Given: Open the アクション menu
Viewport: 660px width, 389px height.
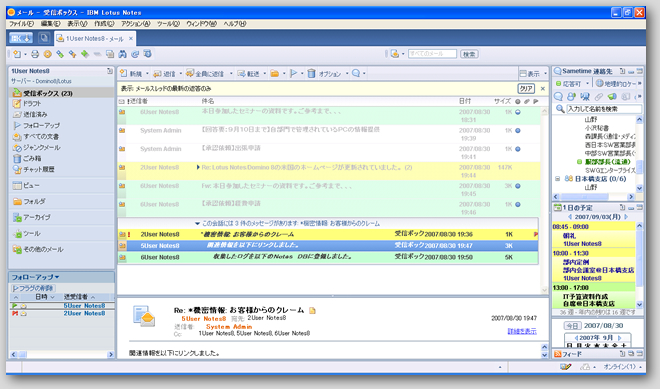Looking at the screenshot, I should tap(136, 24).
